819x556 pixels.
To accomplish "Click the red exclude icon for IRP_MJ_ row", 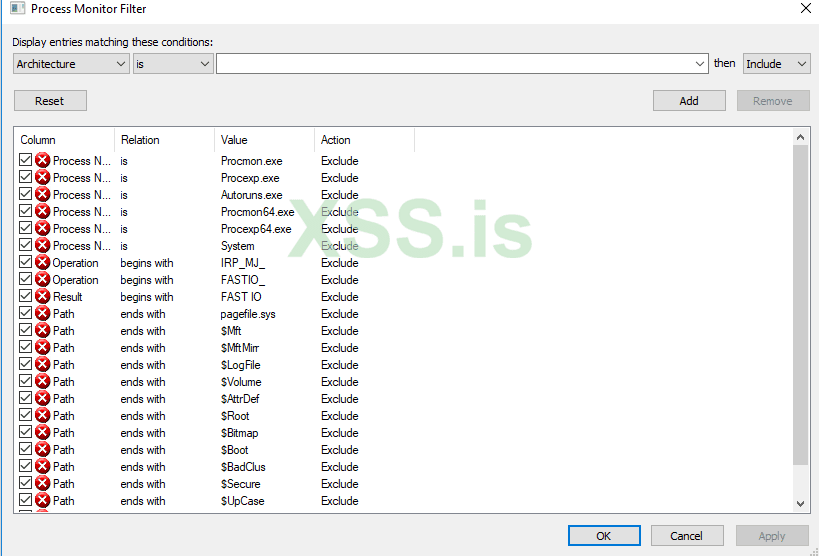I will 42,262.
